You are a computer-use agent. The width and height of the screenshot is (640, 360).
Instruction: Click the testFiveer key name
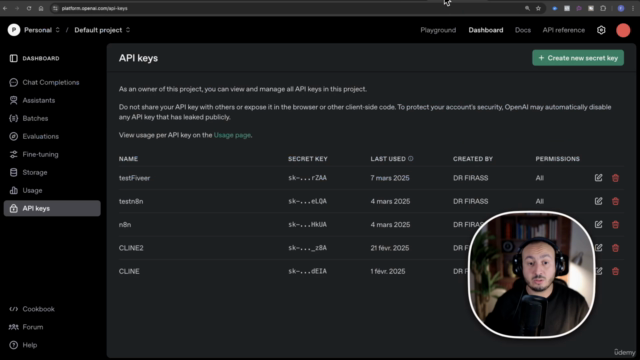[x=134, y=178]
